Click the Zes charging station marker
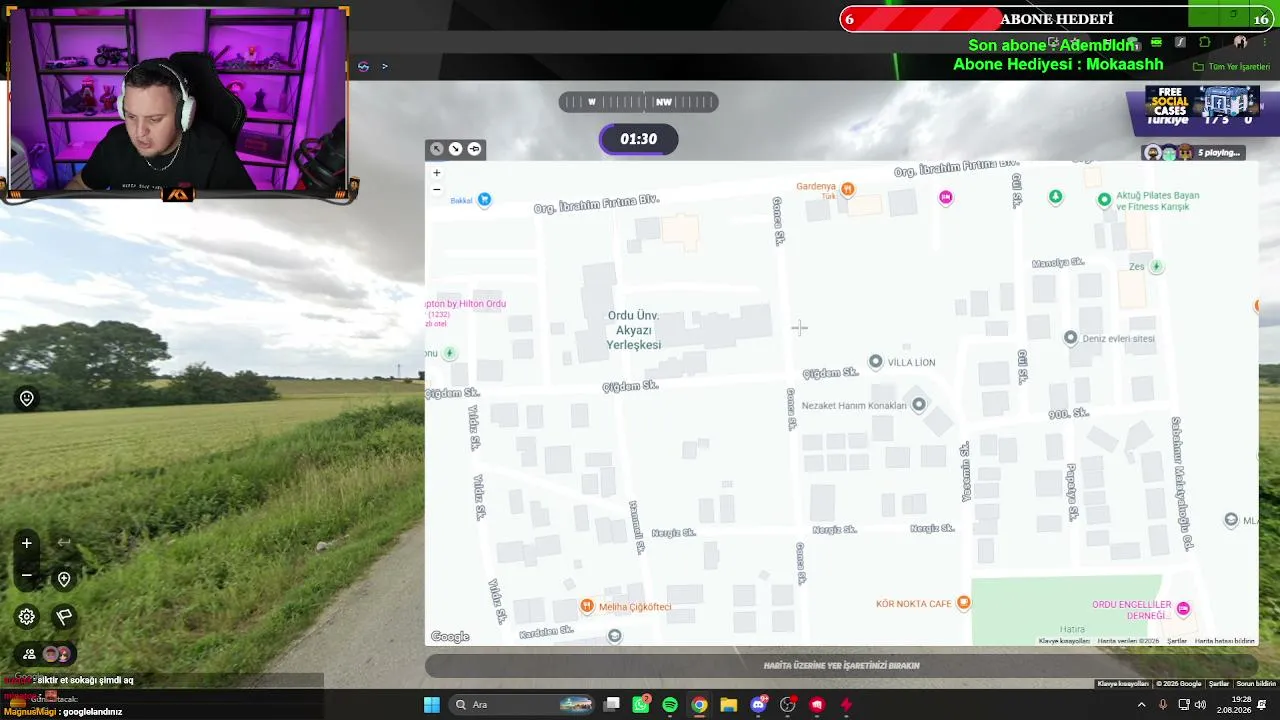1280x720 pixels. [1157, 267]
